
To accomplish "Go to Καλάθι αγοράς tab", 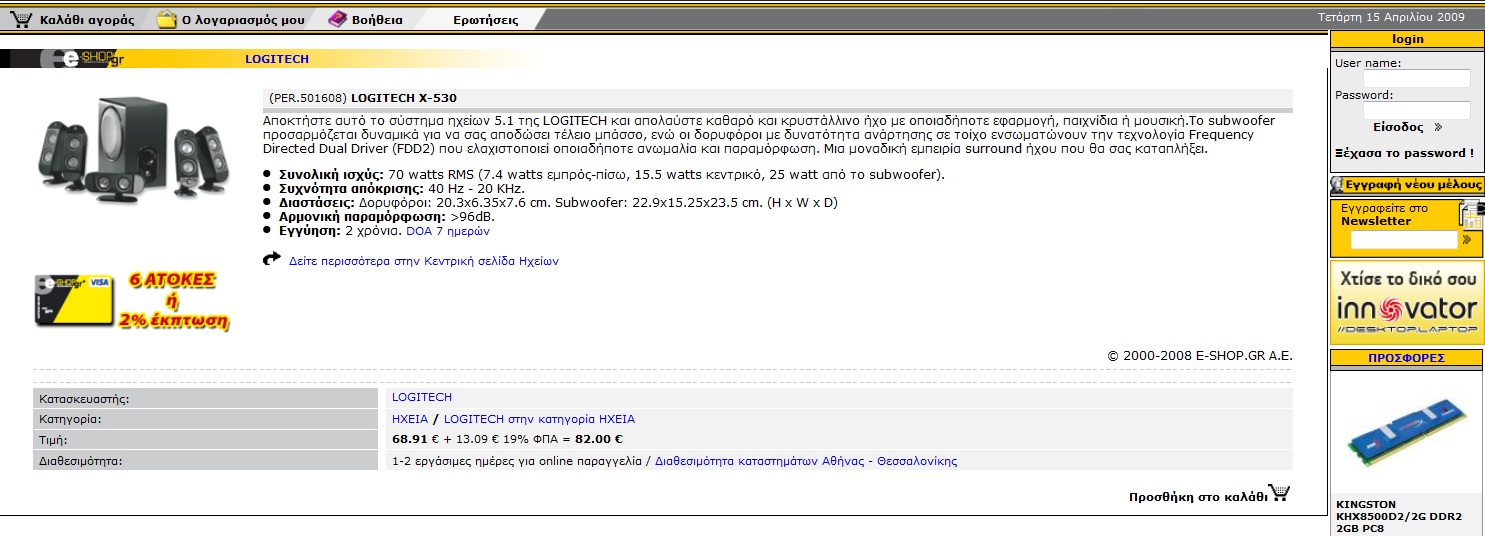I will pos(87,20).
